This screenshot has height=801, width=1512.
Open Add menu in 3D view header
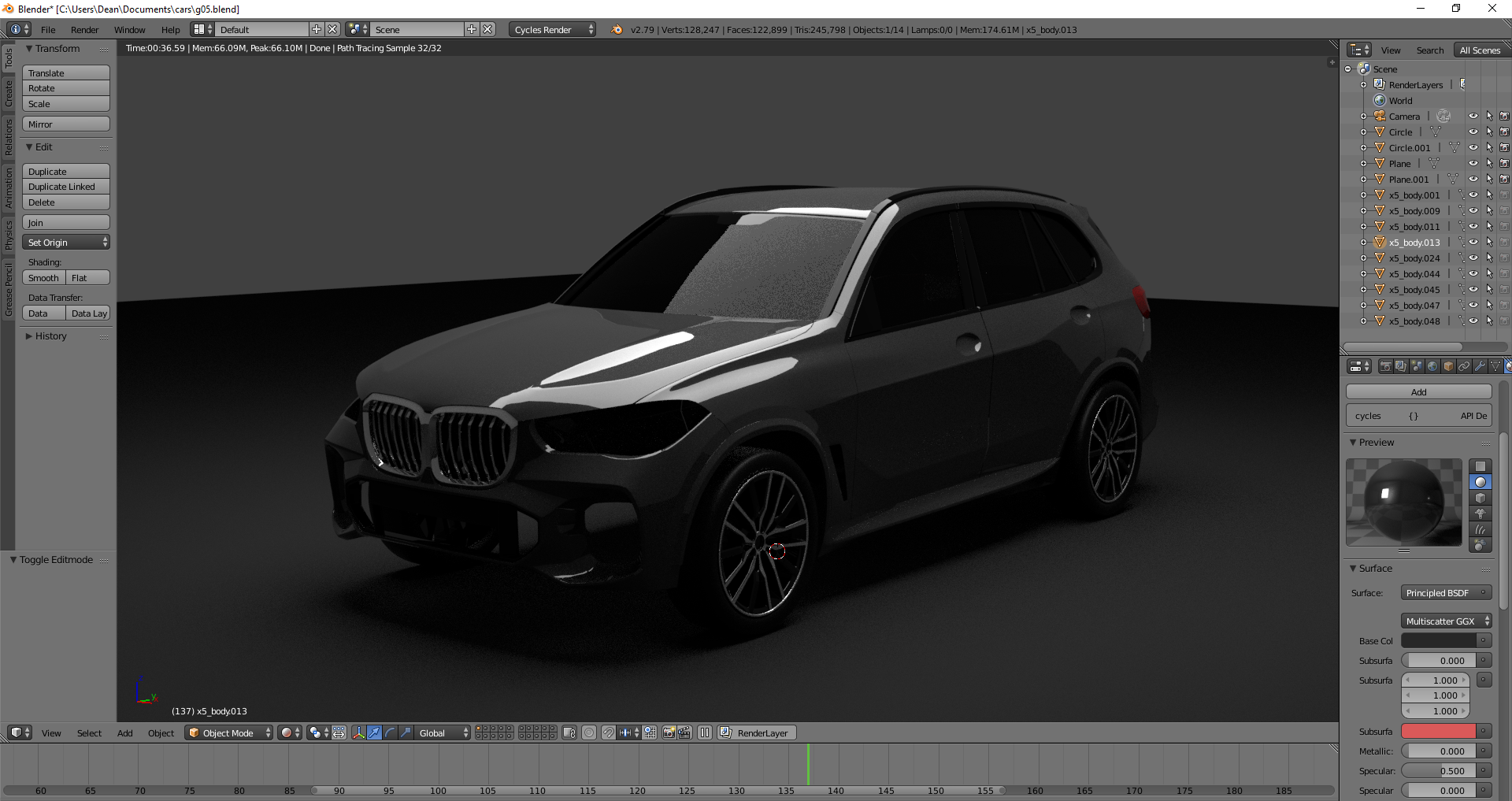tap(125, 732)
